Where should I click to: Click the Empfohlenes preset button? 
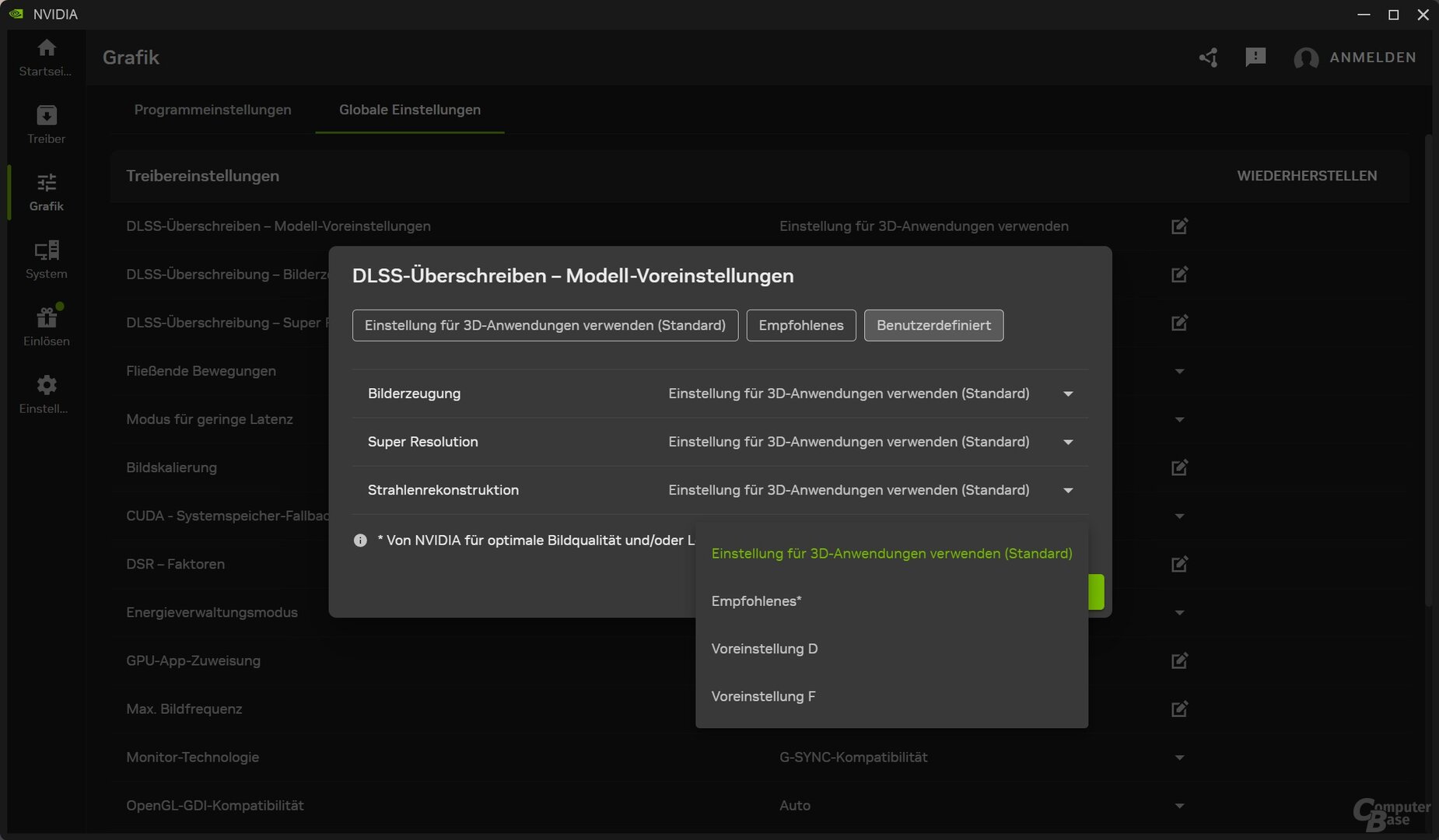tap(801, 325)
